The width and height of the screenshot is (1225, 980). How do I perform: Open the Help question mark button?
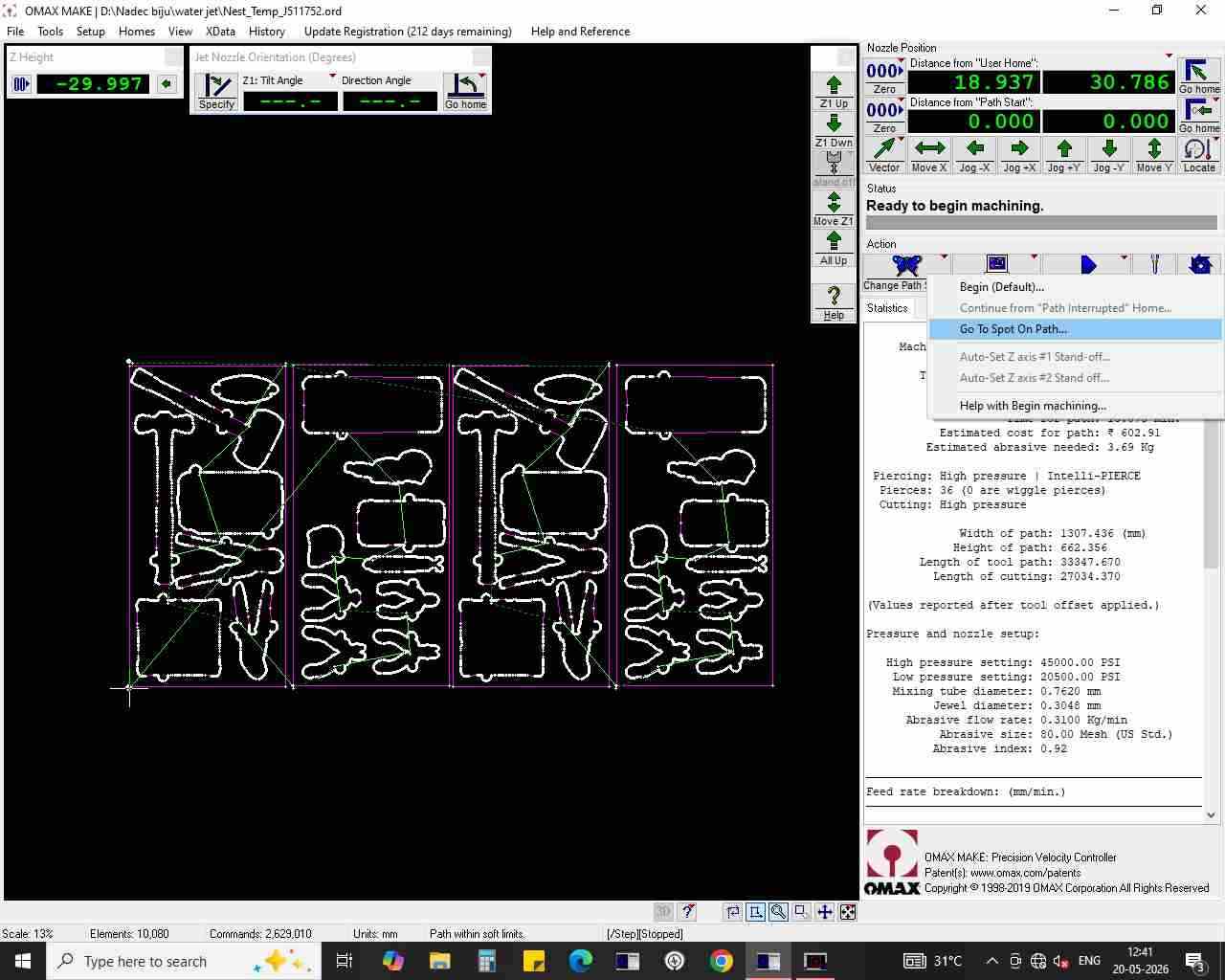coord(834,302)
